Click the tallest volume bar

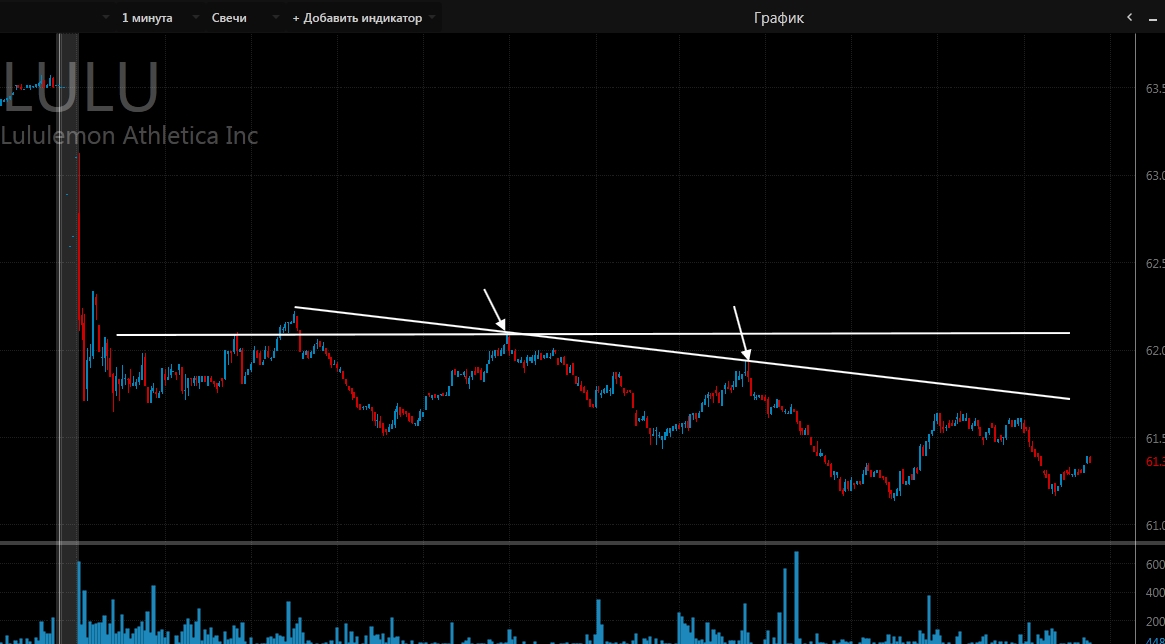797,596
